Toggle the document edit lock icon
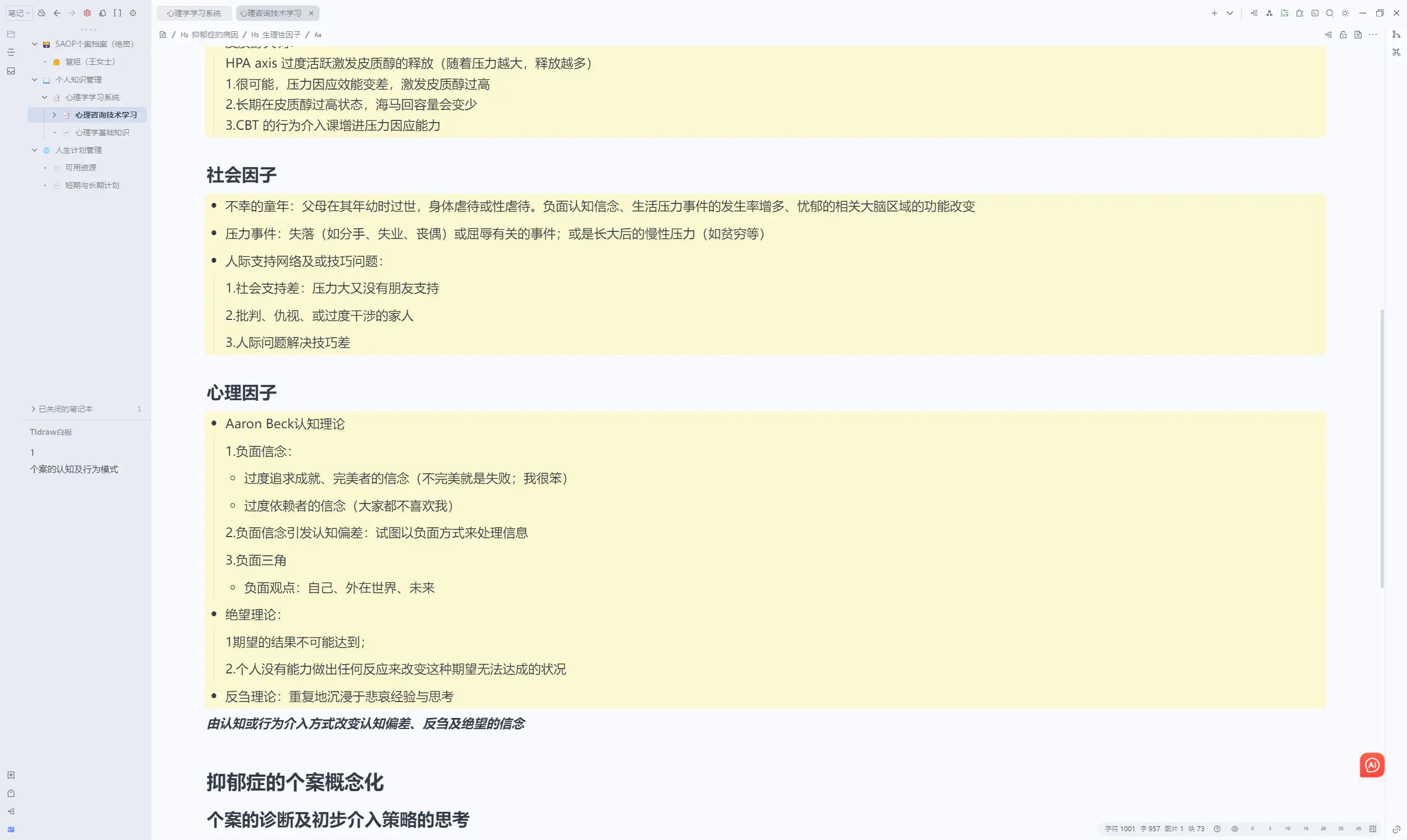The width and height of the screenshot is (1407, 840). (x=1343, y=35)
